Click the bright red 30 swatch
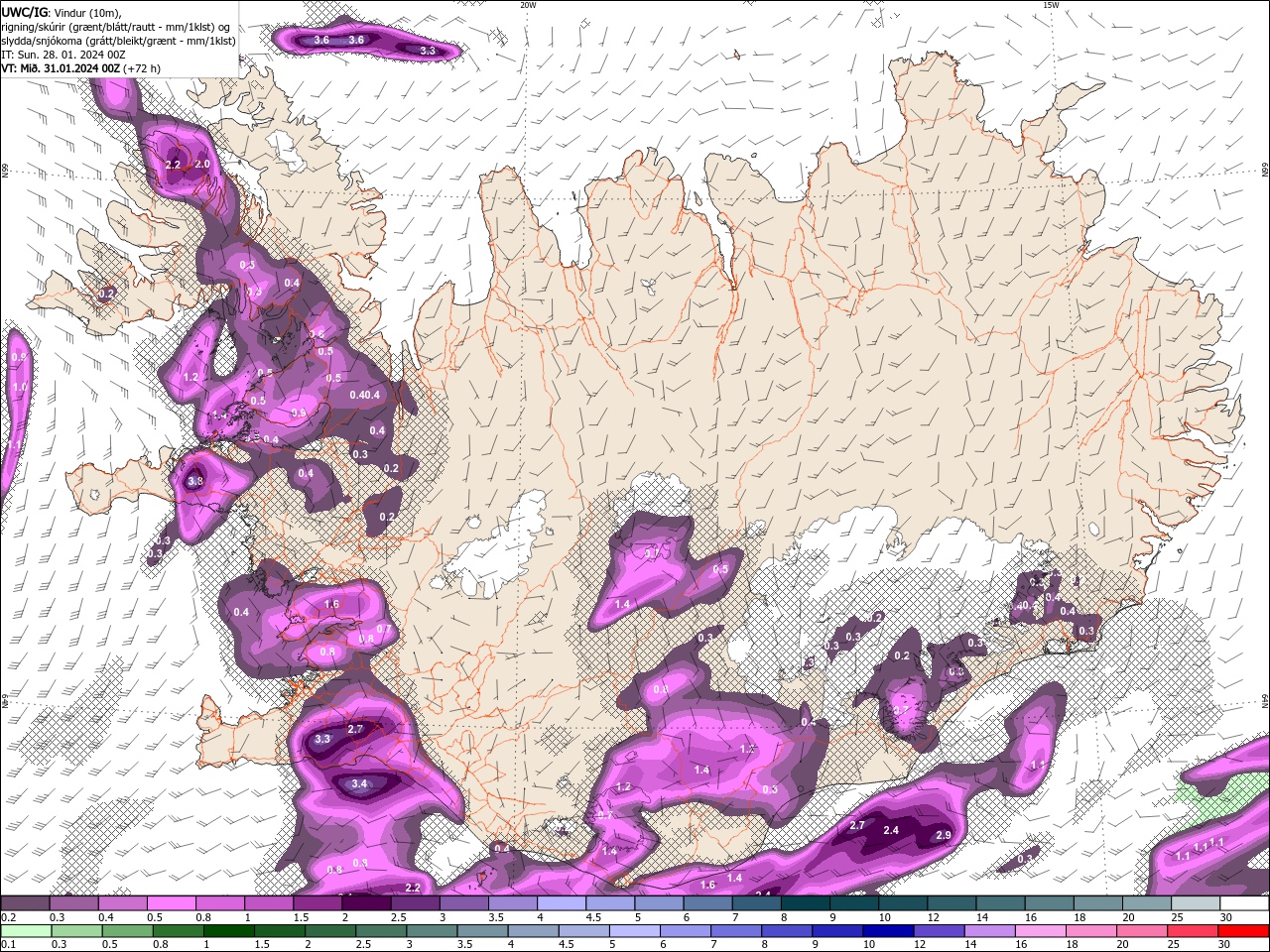The width and height of the screenshot is (1270, 952). 1243,931
